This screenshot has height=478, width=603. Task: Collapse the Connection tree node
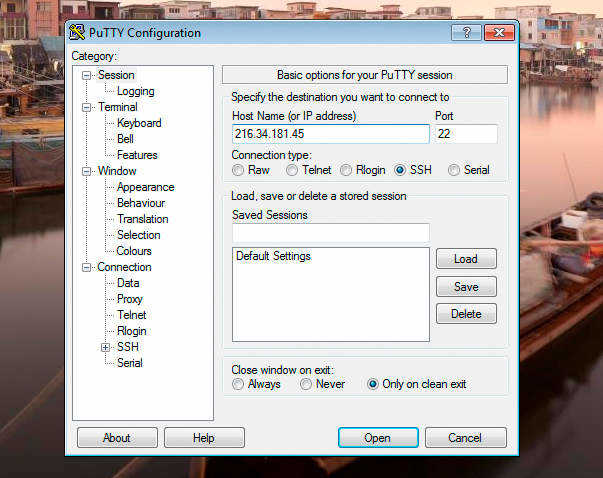pos(87,267)
